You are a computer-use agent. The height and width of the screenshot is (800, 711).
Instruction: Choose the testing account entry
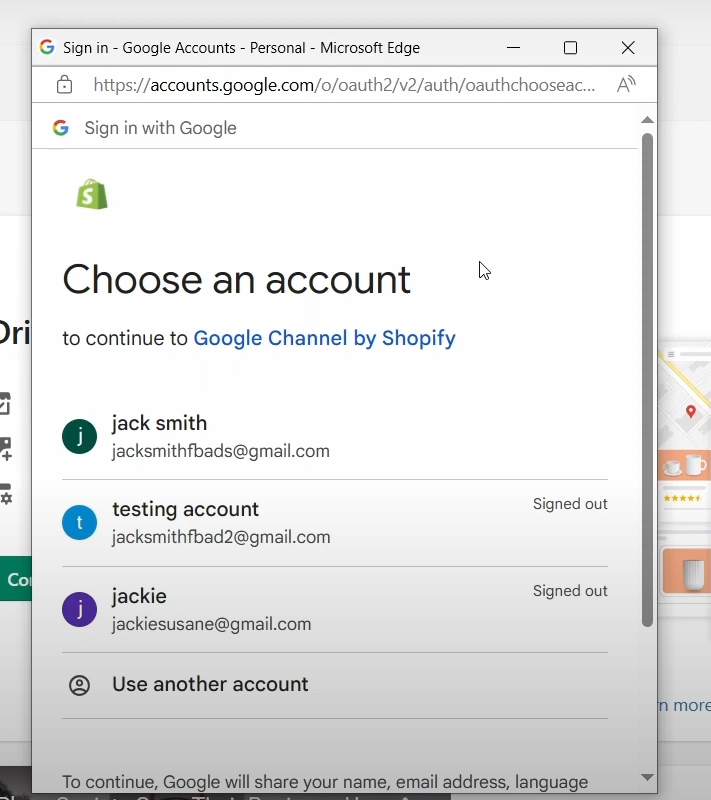(x=220, y=523)
